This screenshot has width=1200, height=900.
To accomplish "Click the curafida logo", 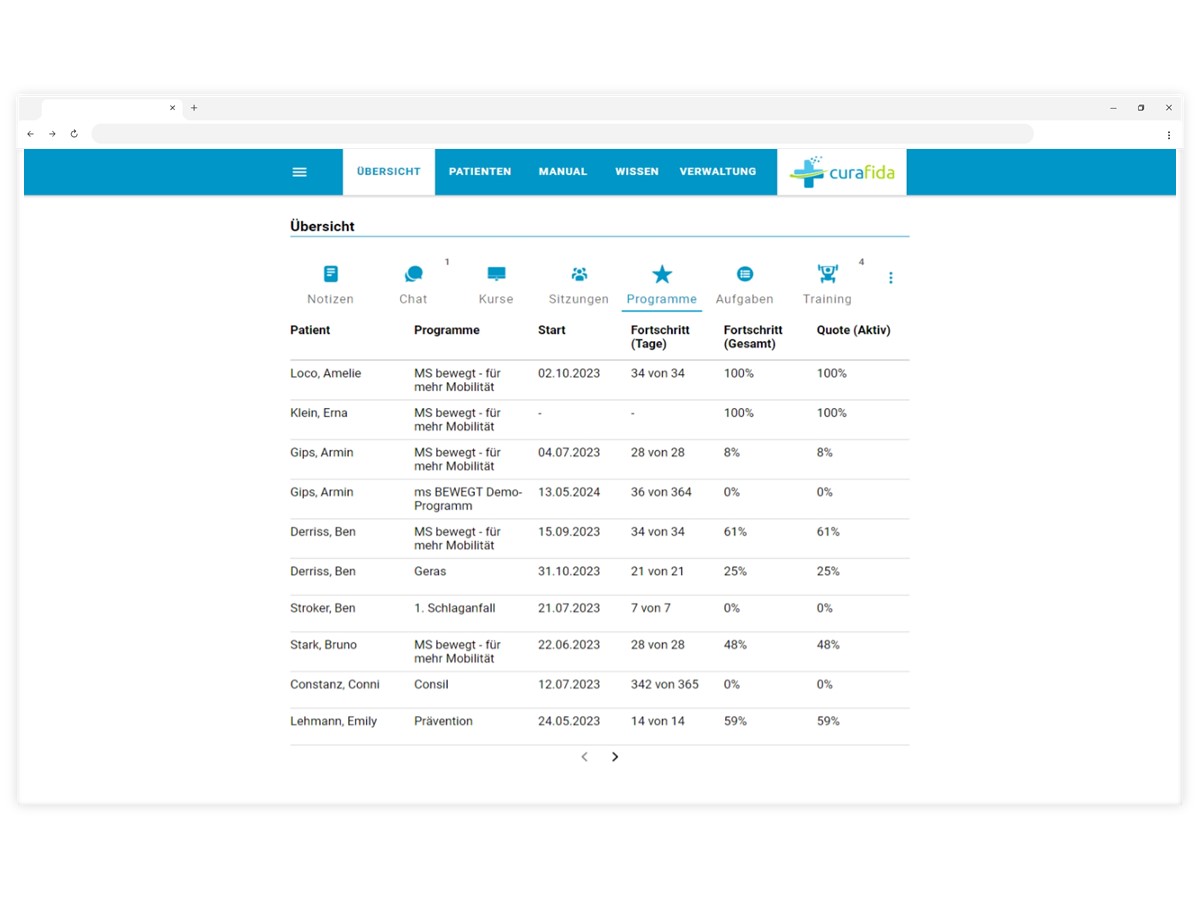I will (x=842, y=172).
